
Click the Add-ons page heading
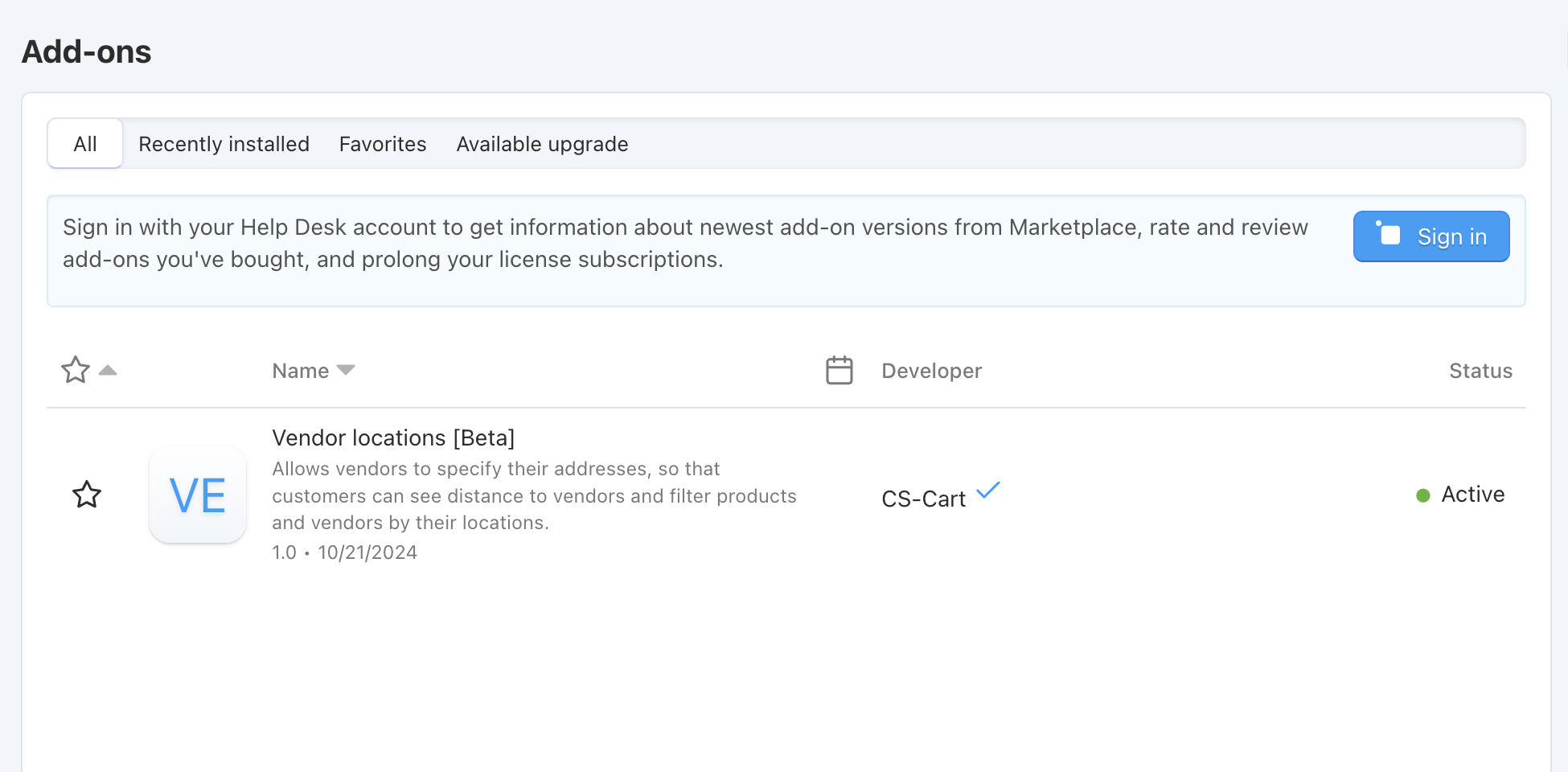[87, 51]
